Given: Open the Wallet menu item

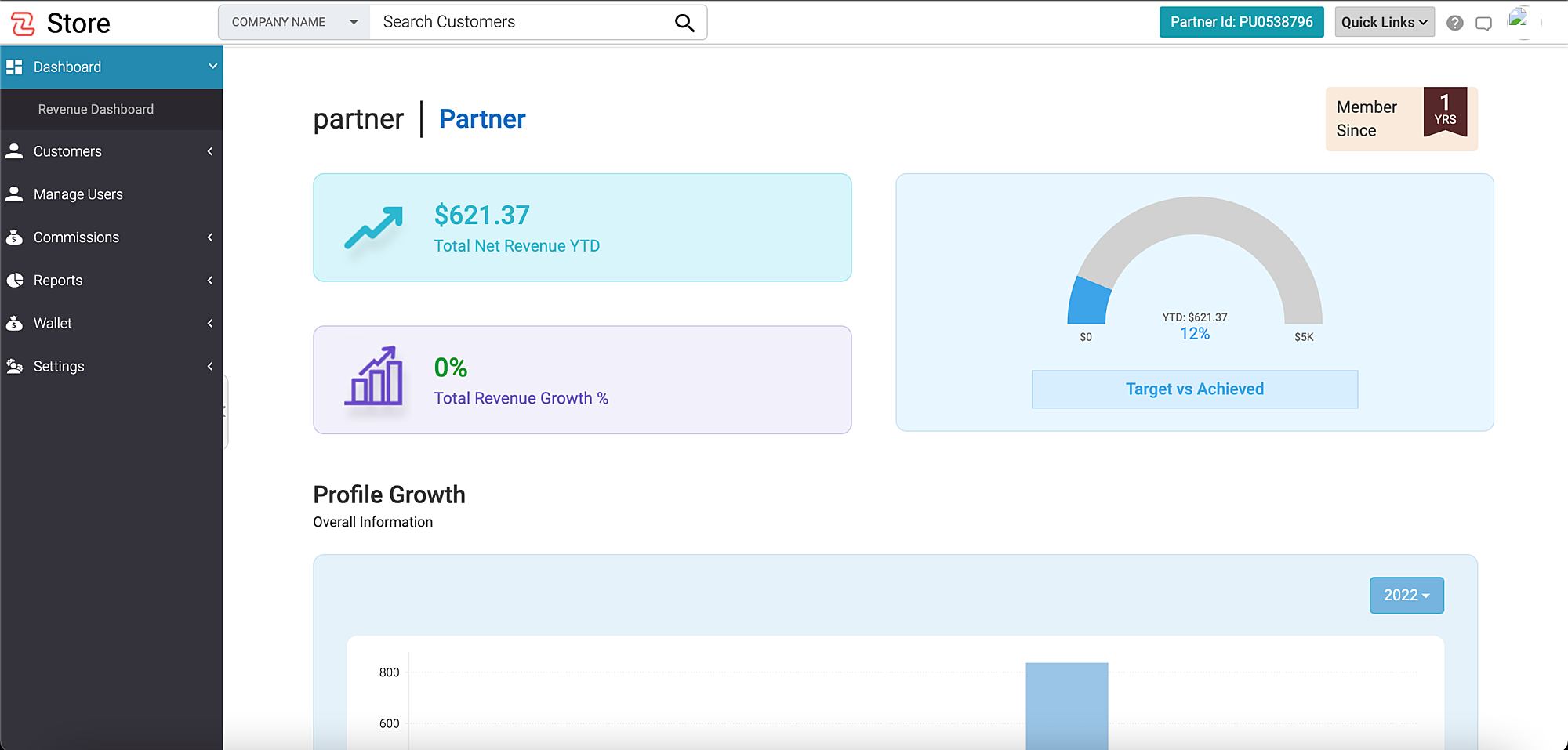Looking at the screenshot, I should point(111,324).
